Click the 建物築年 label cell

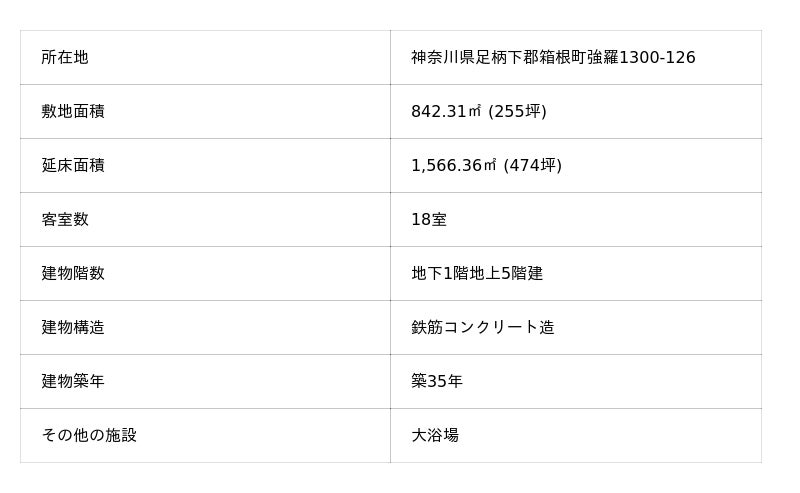pos(73,382)
